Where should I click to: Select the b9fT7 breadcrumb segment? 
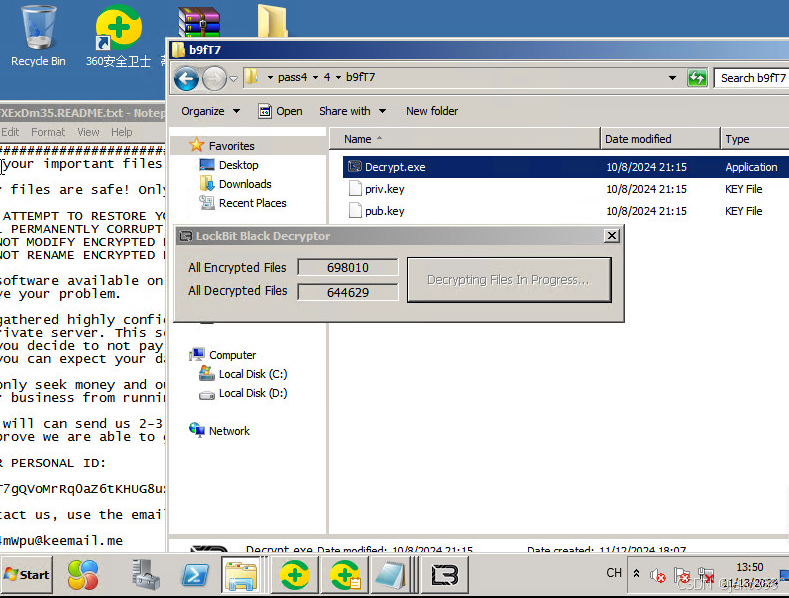(360, 77)
